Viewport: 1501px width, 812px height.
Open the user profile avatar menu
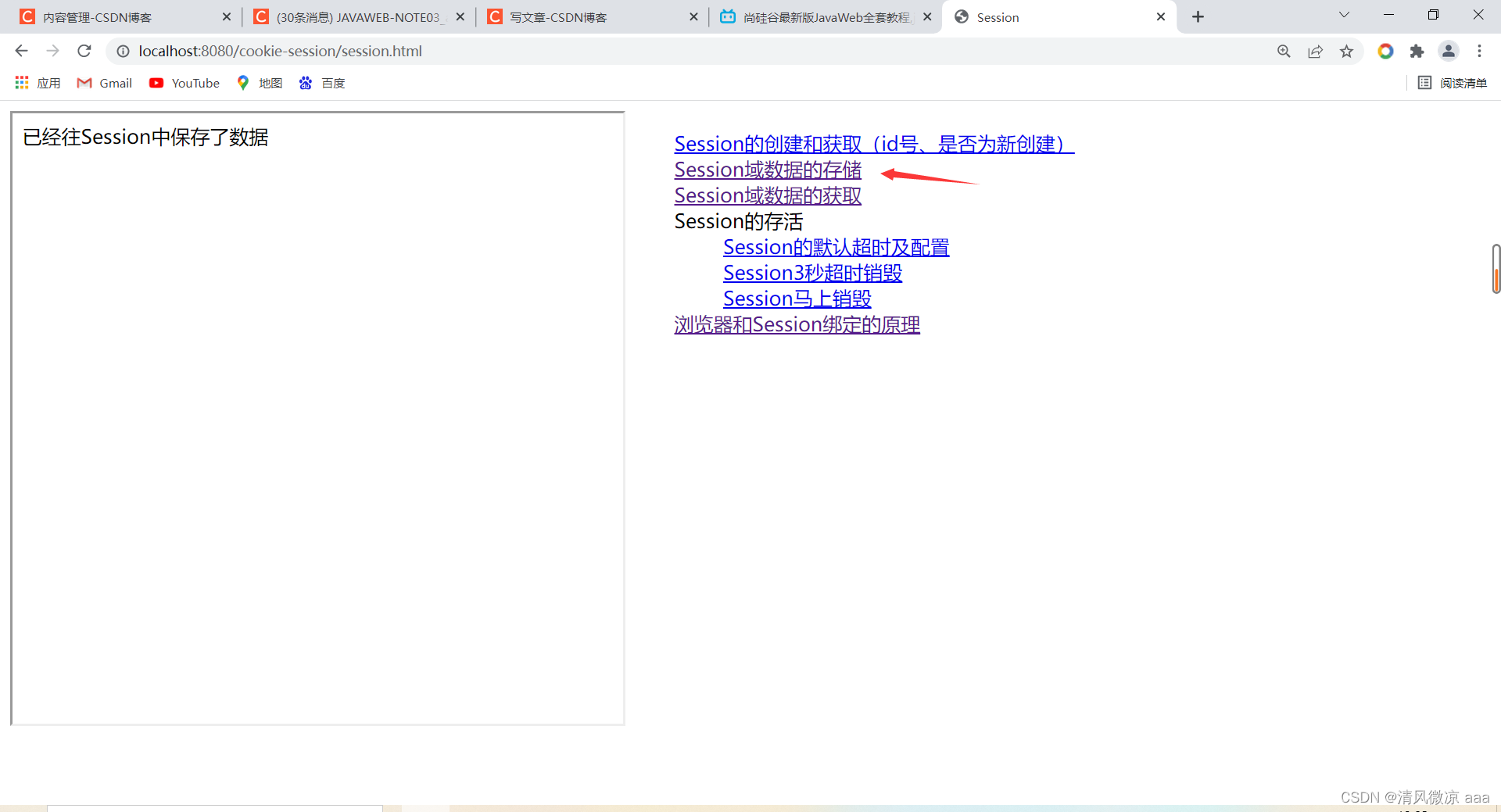(1448, 51)
